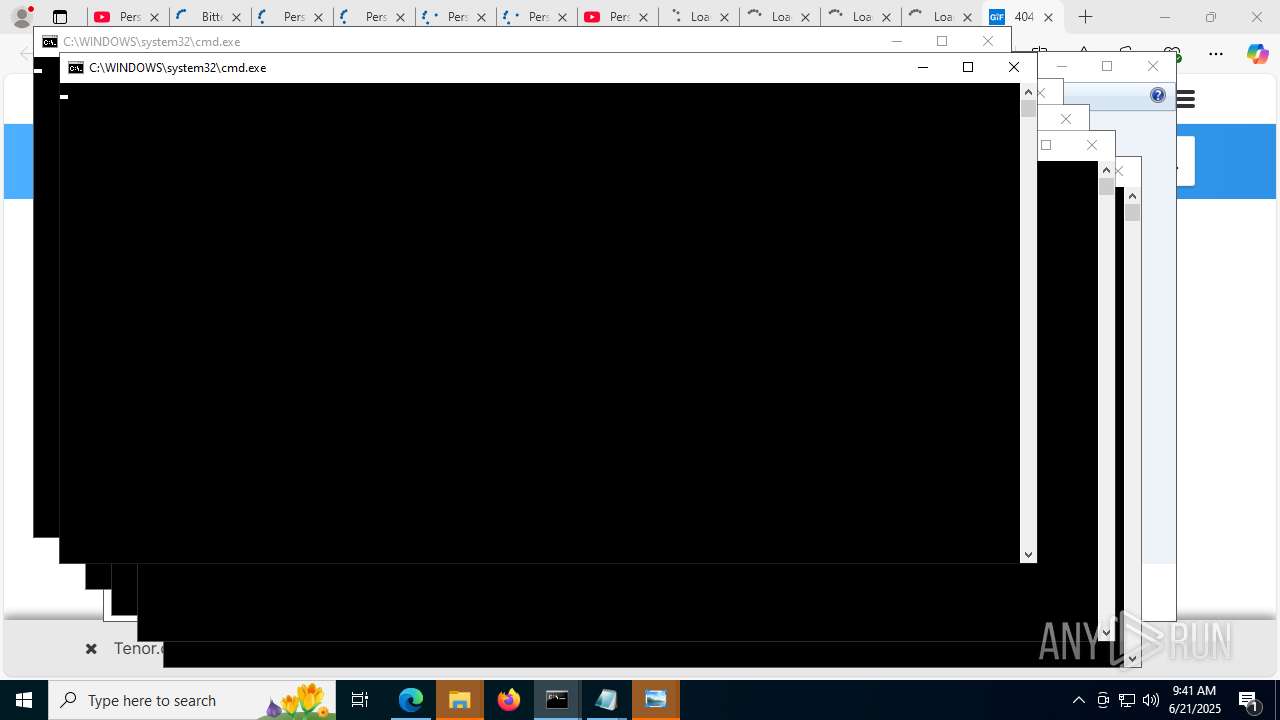Screen dimensions: 1280x720
Task: Focus the background cmd.exe title bar text
Action: (x=151, y=42)
